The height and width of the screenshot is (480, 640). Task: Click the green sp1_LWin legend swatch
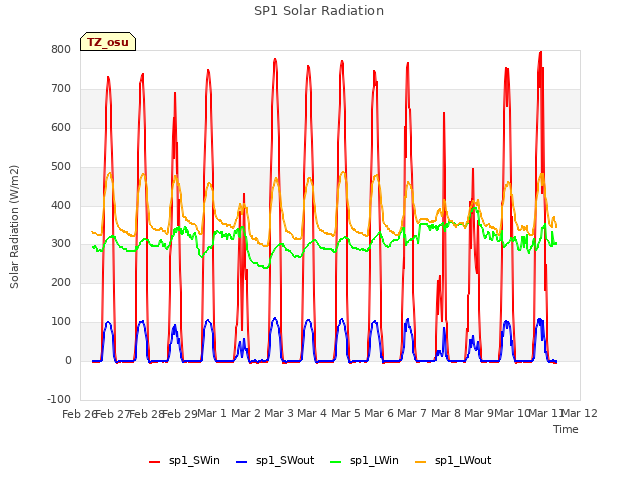[336, 462]
